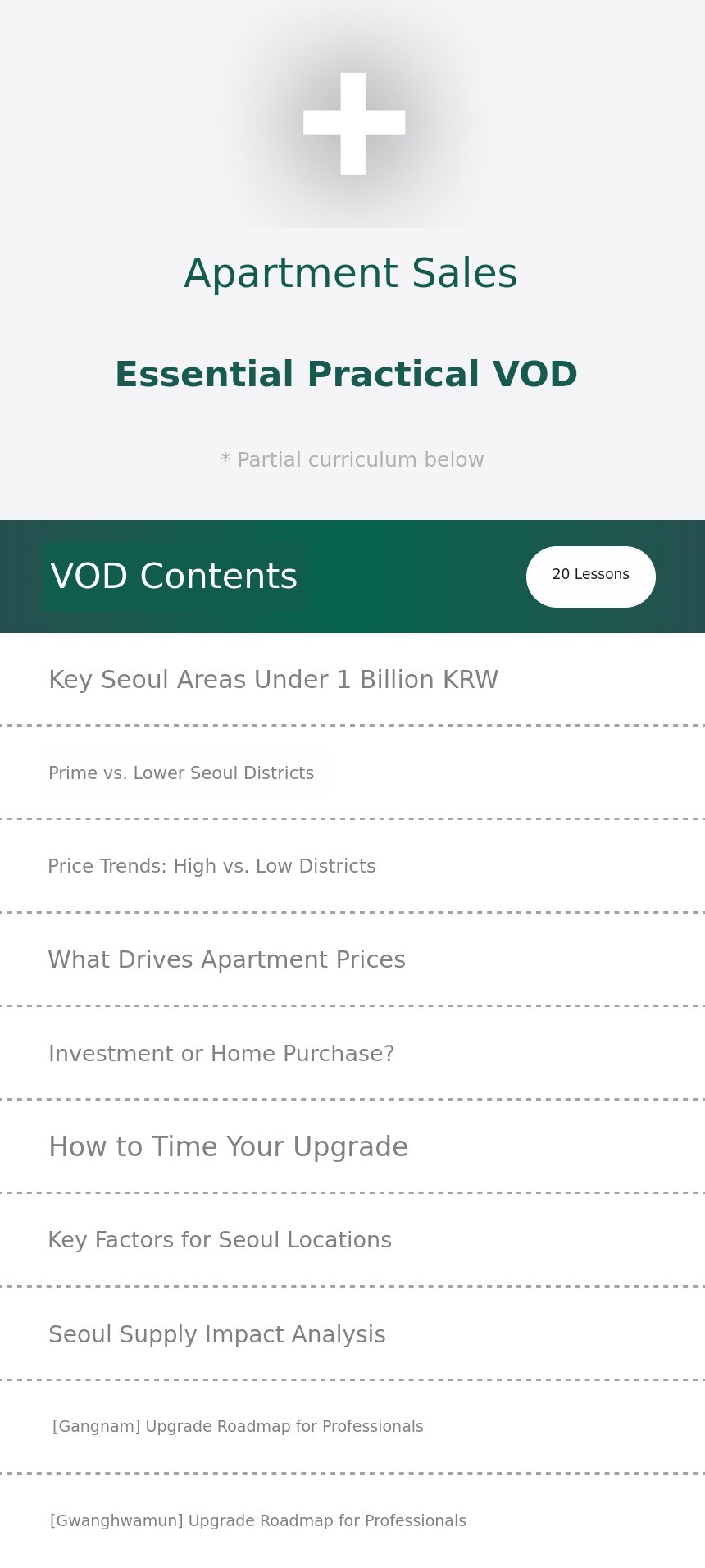Open Seoul Supply Impact Analysis lesson
Image resolution: width=705 pixels, height=1568 pixels.
click(x=216, y=1335)
